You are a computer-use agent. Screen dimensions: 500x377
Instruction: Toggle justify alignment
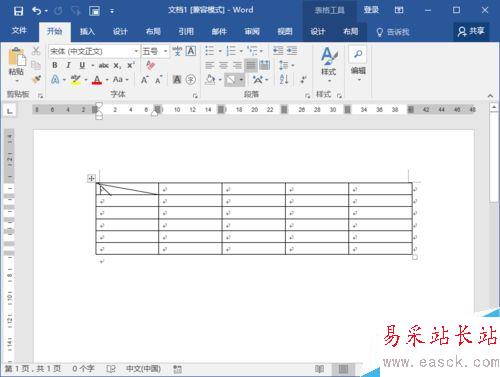[x=251, y=65]
